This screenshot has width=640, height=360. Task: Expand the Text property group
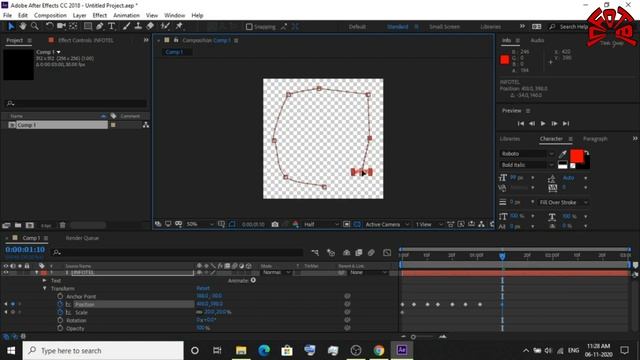(44, 280)
